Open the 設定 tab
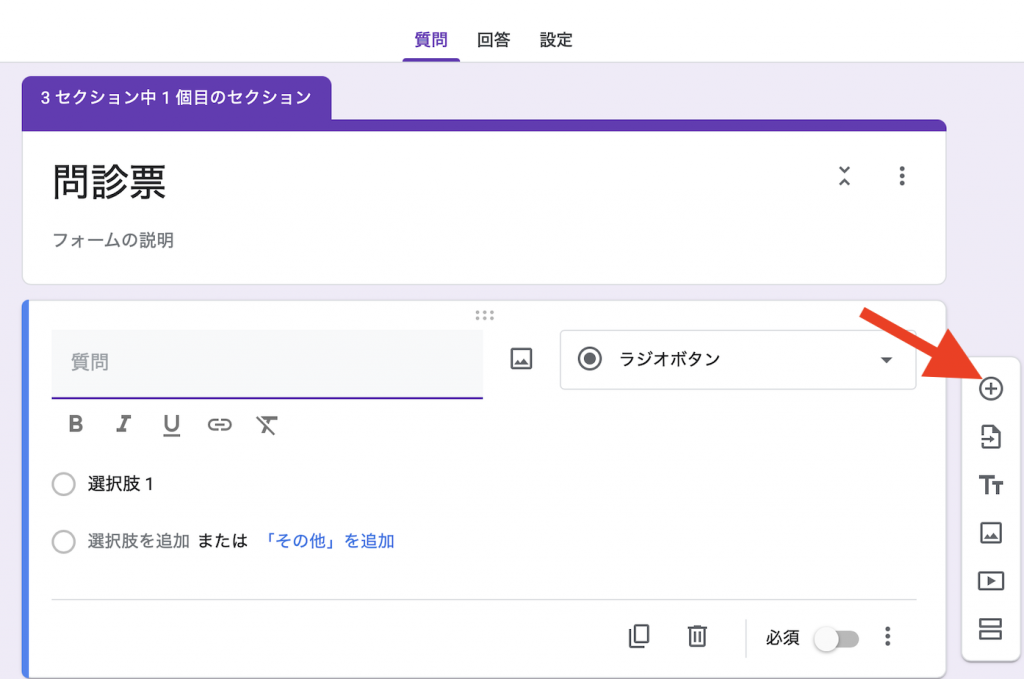Screen dimensions: 1024x679 point(556,40)
